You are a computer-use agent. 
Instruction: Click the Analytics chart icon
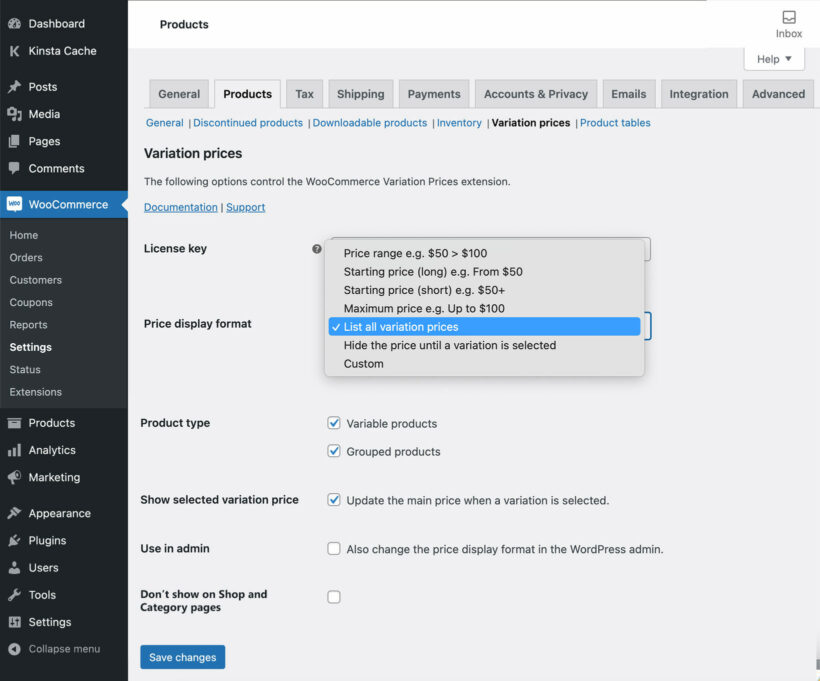coord(14,450)
